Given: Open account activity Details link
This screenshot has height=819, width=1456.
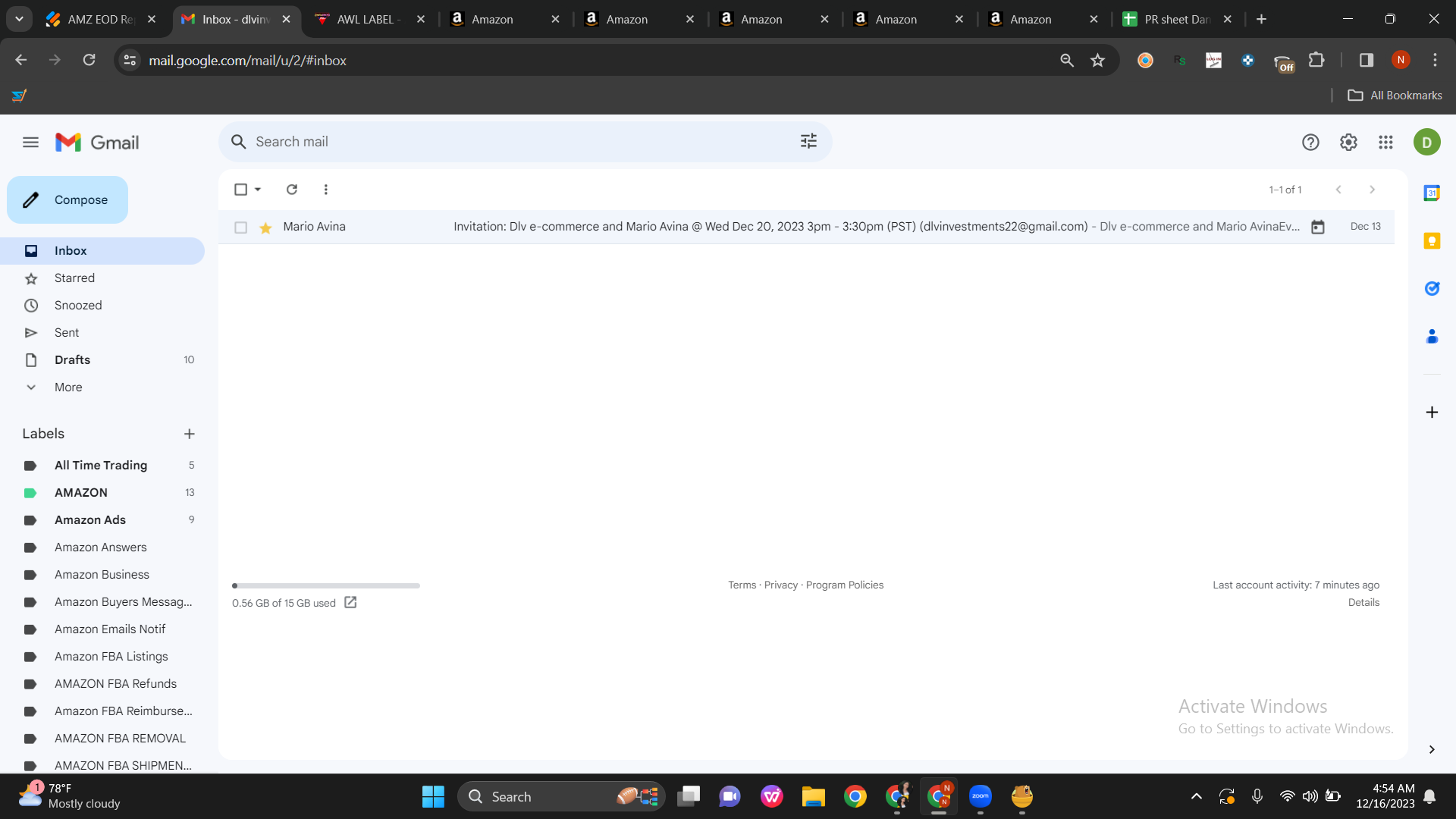Looking at the screenshot, I should [1363, 603].
